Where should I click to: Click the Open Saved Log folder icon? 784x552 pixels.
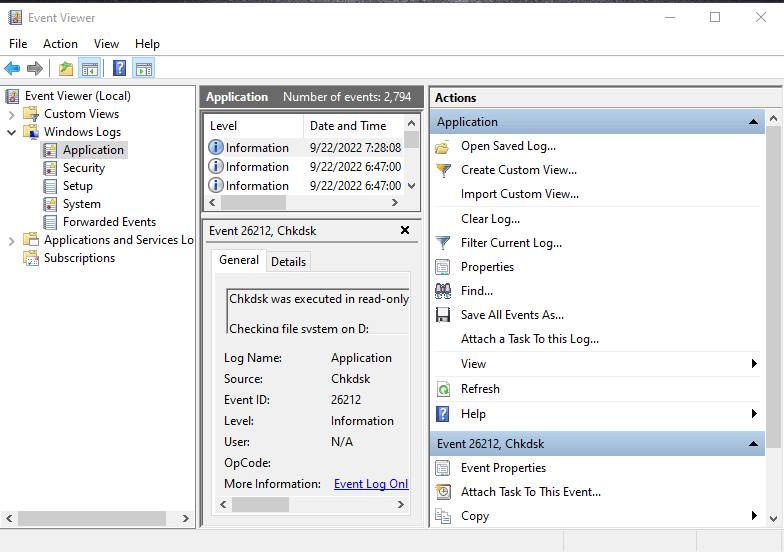(x=442, y=147)
